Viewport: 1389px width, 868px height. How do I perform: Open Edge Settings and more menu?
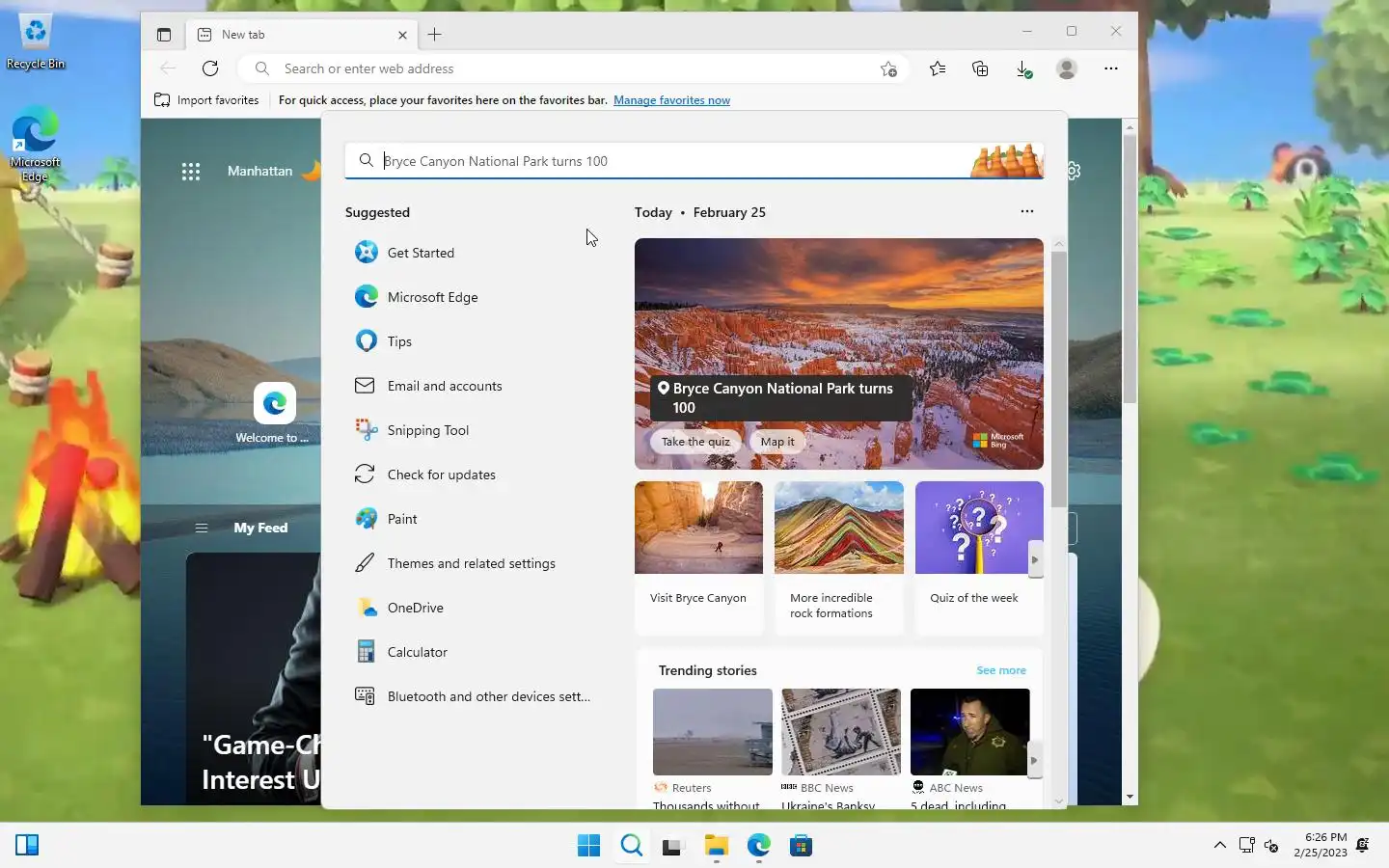click(x=1111, y=68)
